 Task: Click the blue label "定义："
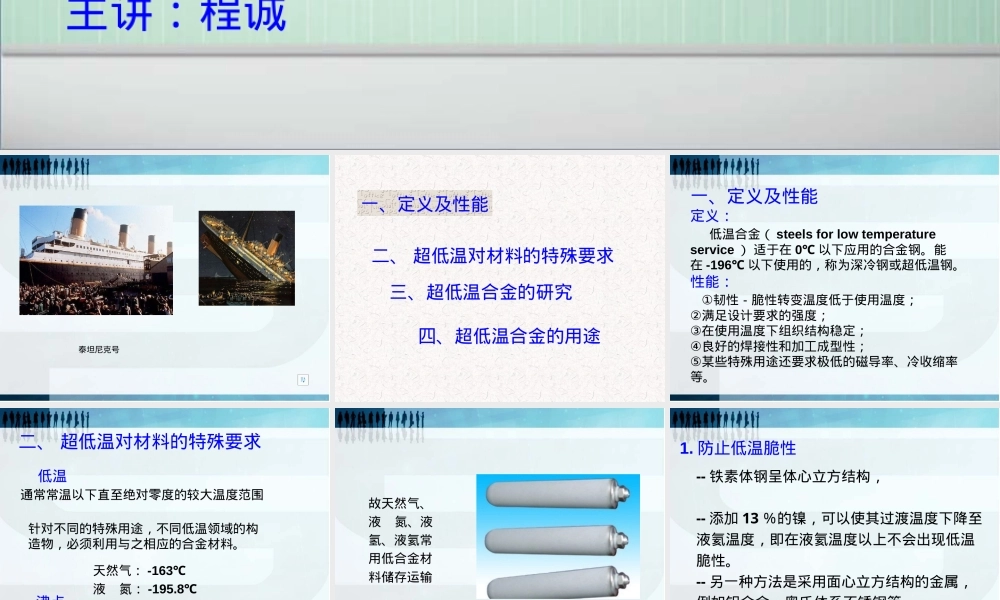[x=711, y=216]
